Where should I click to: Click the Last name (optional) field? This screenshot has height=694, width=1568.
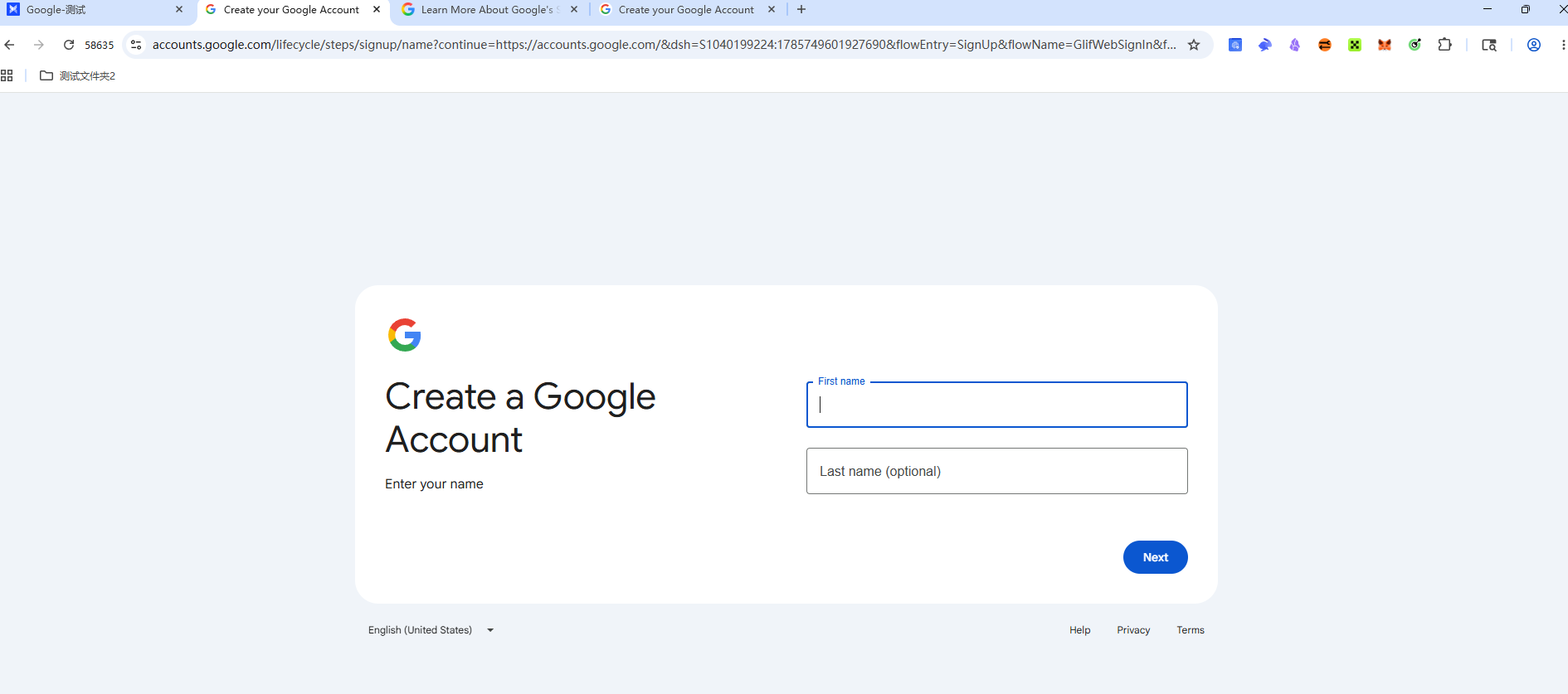click(x=997, y=471)
